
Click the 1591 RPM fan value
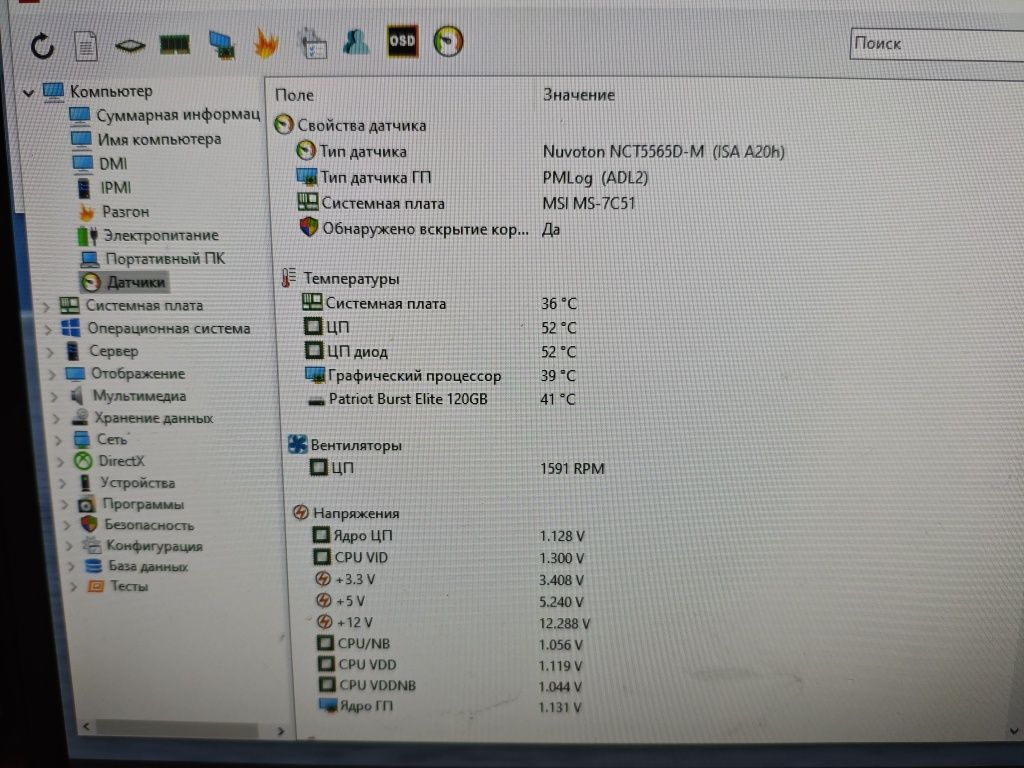tap(572, 468)
